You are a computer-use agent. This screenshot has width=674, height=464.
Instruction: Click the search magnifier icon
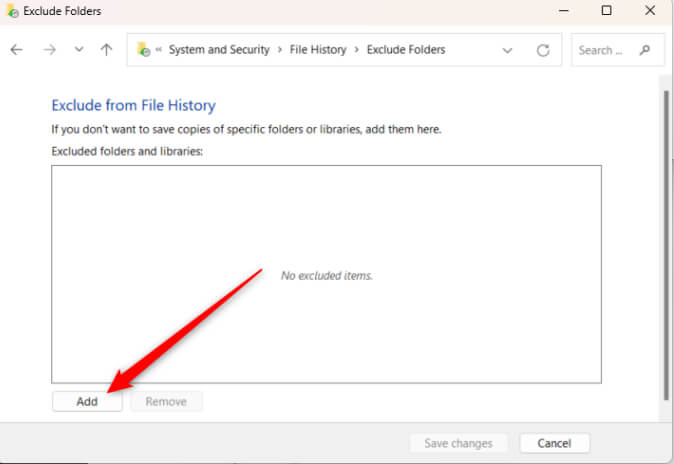[644, 50]
